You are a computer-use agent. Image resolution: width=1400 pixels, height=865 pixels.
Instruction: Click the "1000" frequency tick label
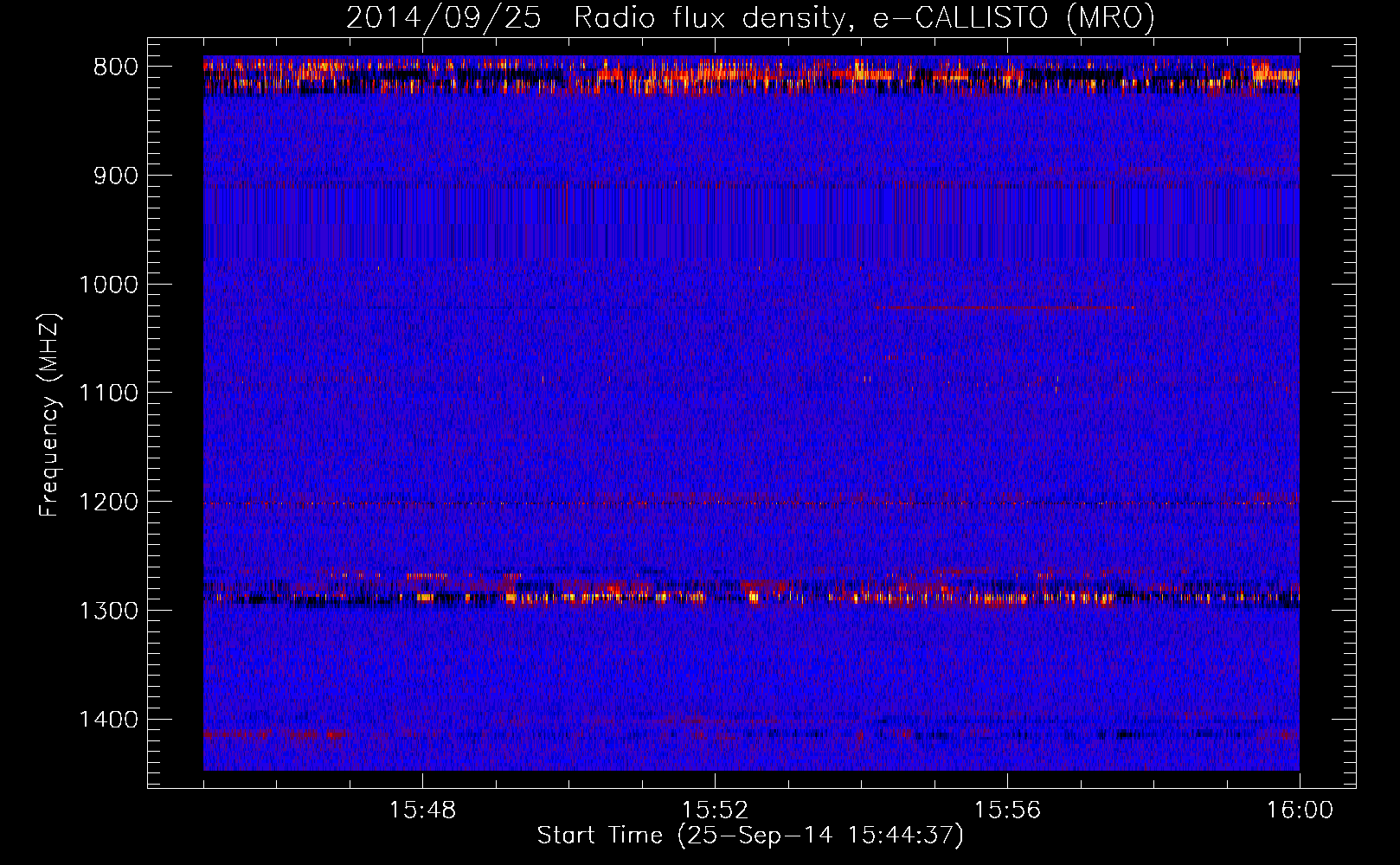point(108,285)
